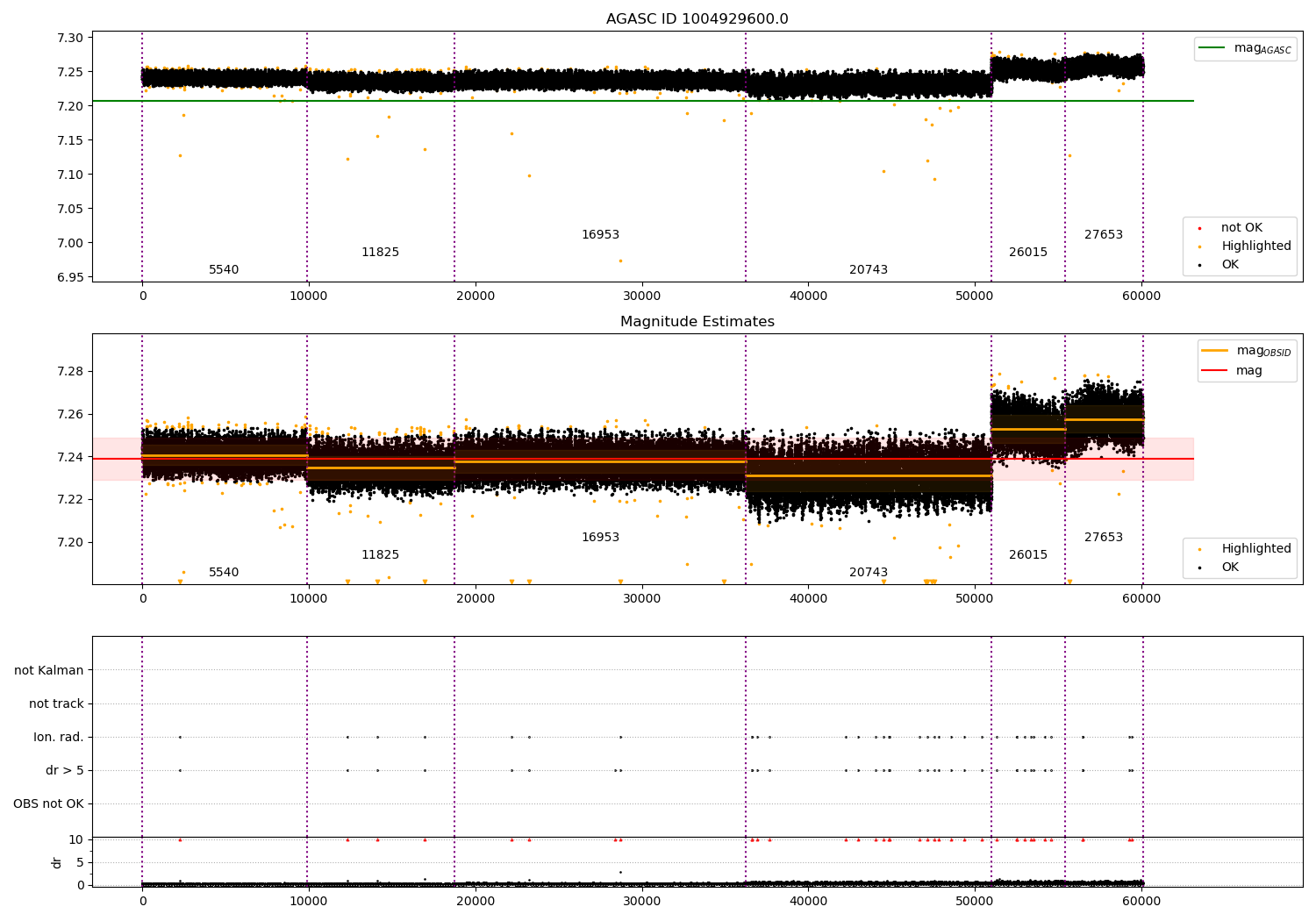Viewport: 1316px width, 921px height.
Task: Click OBSID label 5540 in the top plot
Action: [224, 270]
